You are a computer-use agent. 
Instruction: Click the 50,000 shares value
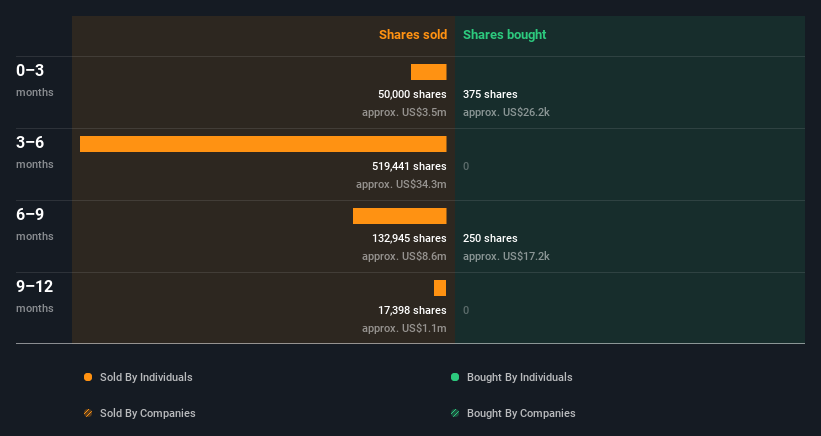coord(412,94)
